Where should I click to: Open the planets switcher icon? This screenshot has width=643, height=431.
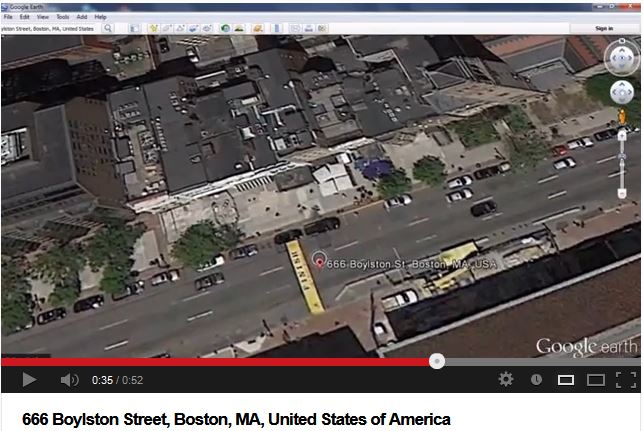coord(258,28)
